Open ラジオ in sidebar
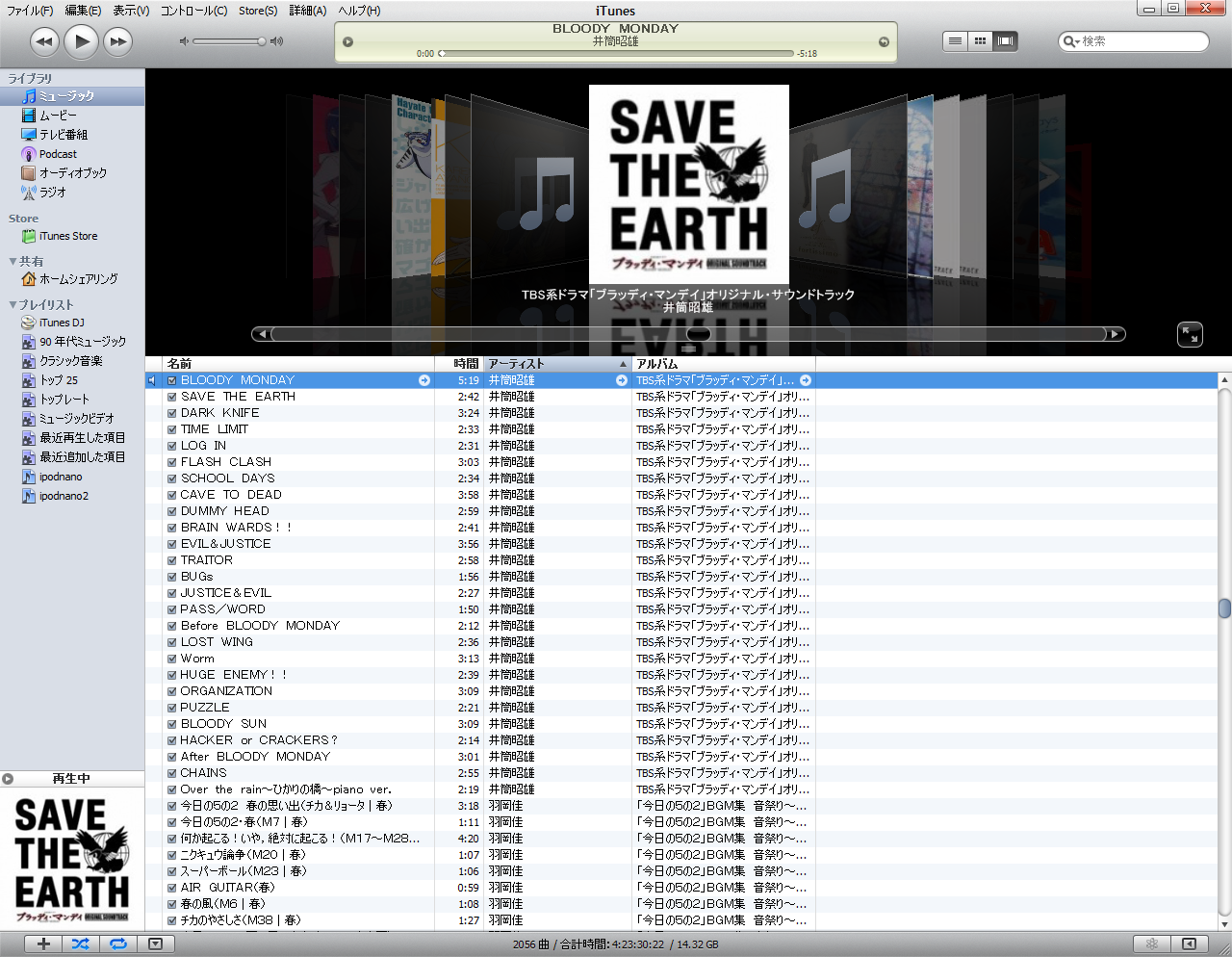This screenshot has height=957, width=1232. [72, 193]
